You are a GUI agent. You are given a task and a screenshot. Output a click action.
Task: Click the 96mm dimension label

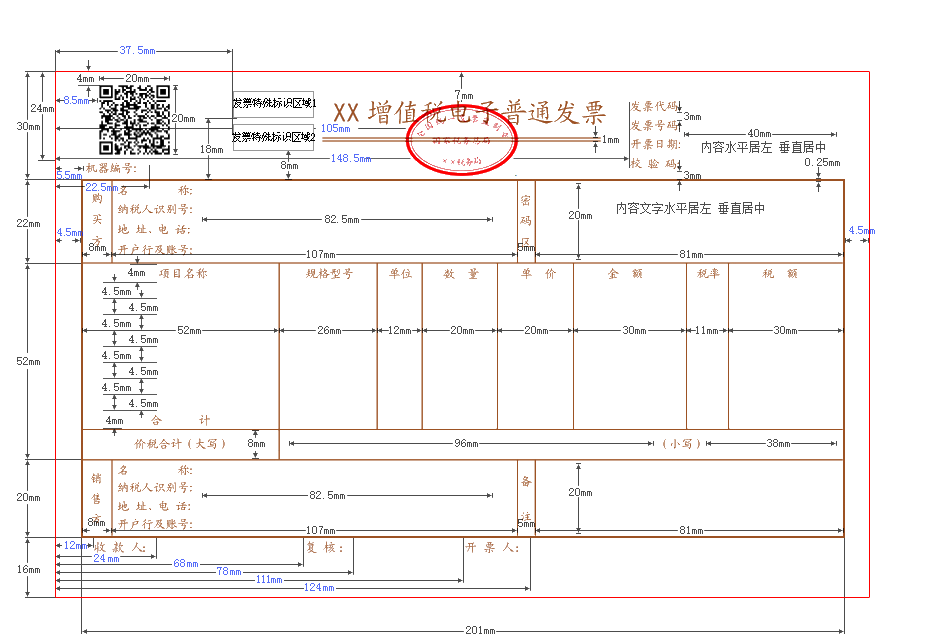click(466, 443)
